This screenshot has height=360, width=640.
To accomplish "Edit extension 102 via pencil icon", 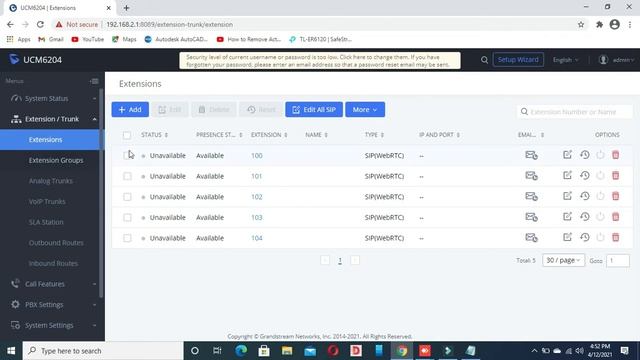I will pyautogui.click(x=567, y=196).
